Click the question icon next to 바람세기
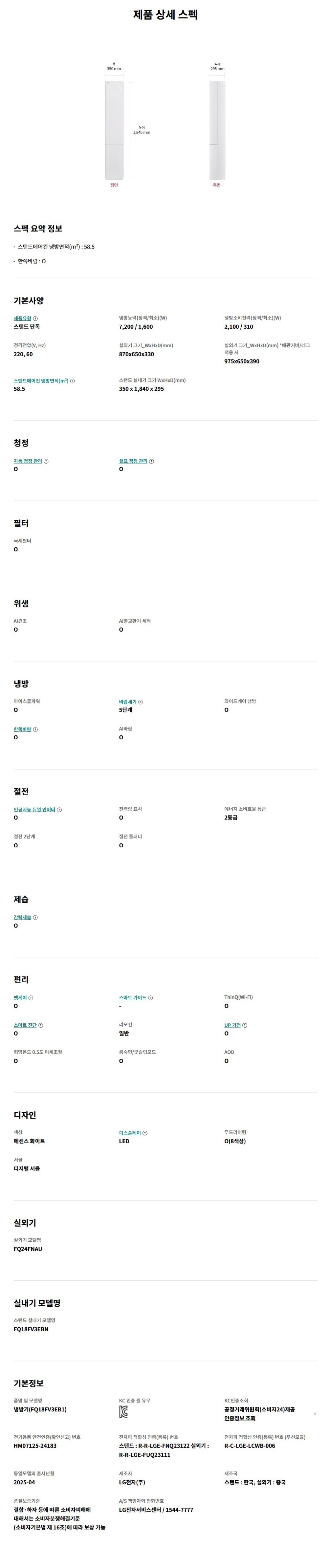The width and height of the screenshot is (331, 1568). coord(141,702)
